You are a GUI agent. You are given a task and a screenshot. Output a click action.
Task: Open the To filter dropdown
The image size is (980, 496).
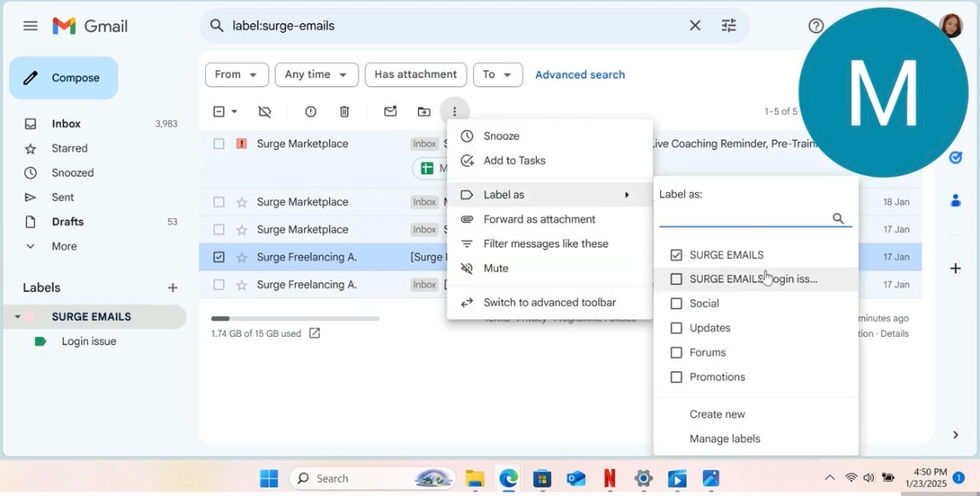(498, 74)
